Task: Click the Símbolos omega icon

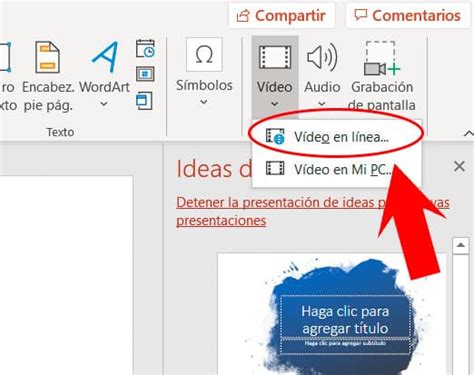Action: point(204,55)
